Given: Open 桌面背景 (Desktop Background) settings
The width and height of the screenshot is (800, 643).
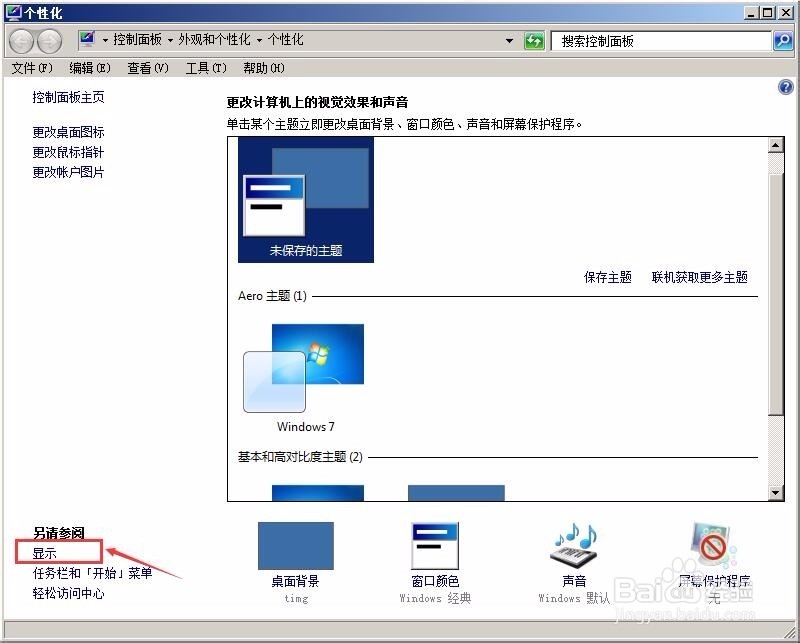Looking at the screenshot, I should (x=296, y=548).
